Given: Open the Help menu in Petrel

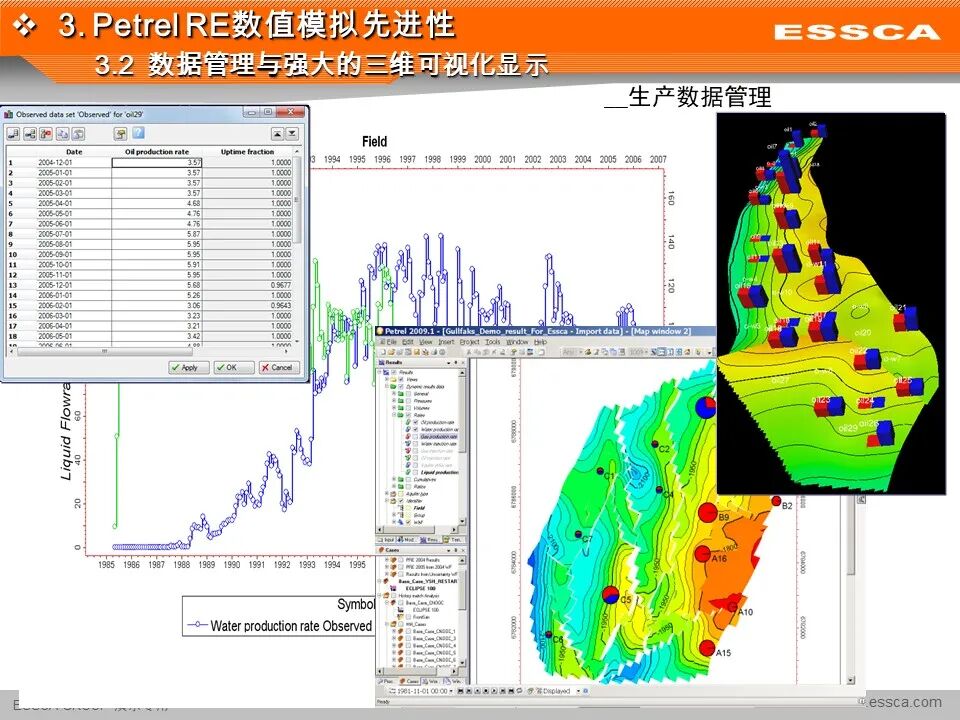Looking at the screenshot, I should pos(540,342).
